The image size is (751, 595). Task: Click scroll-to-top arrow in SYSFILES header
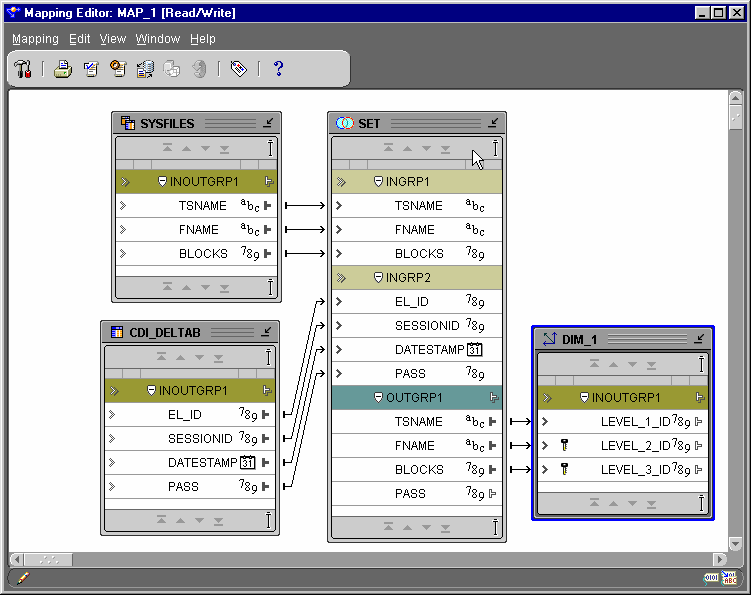pyautogui.click(x=167, y=148)
